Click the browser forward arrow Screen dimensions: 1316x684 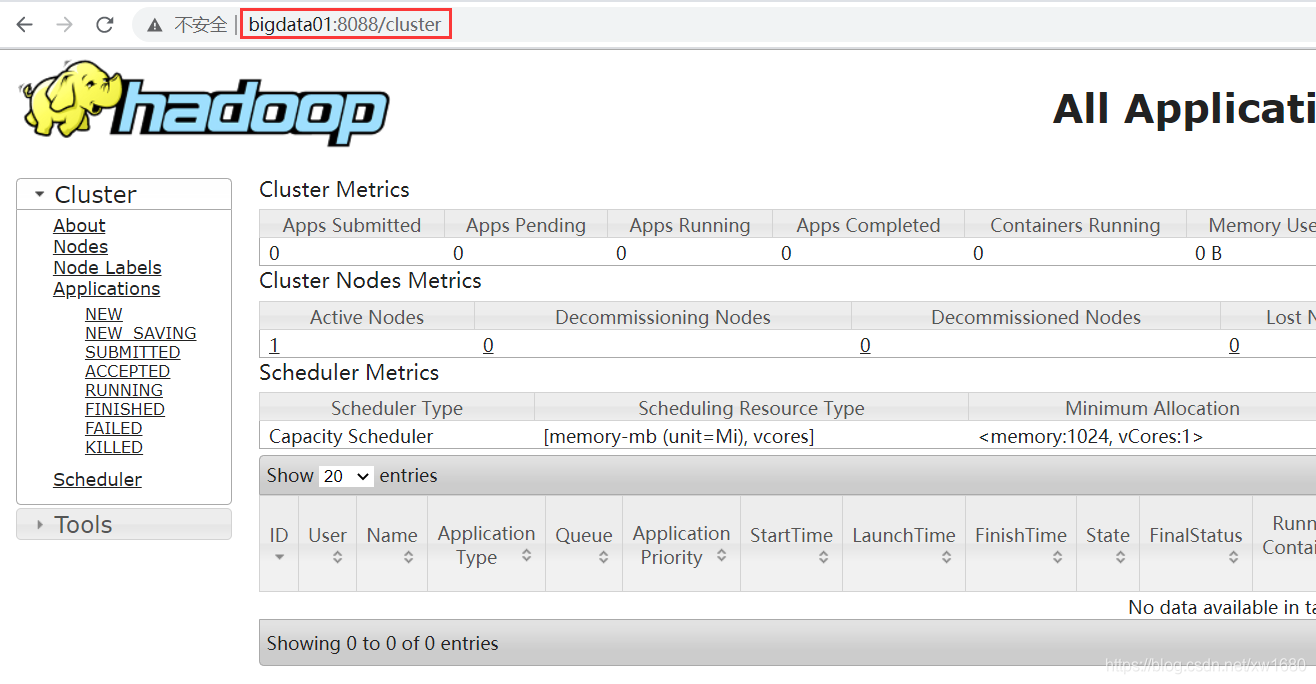[65, 25]
